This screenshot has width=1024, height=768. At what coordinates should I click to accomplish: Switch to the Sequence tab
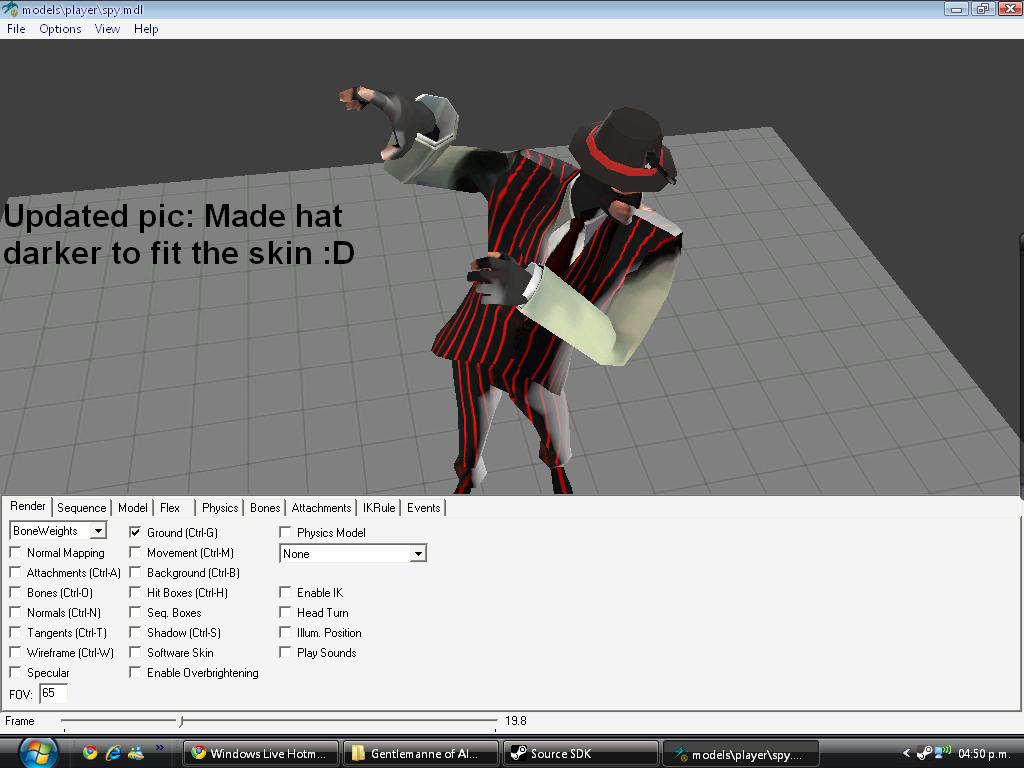coord(81,508)
